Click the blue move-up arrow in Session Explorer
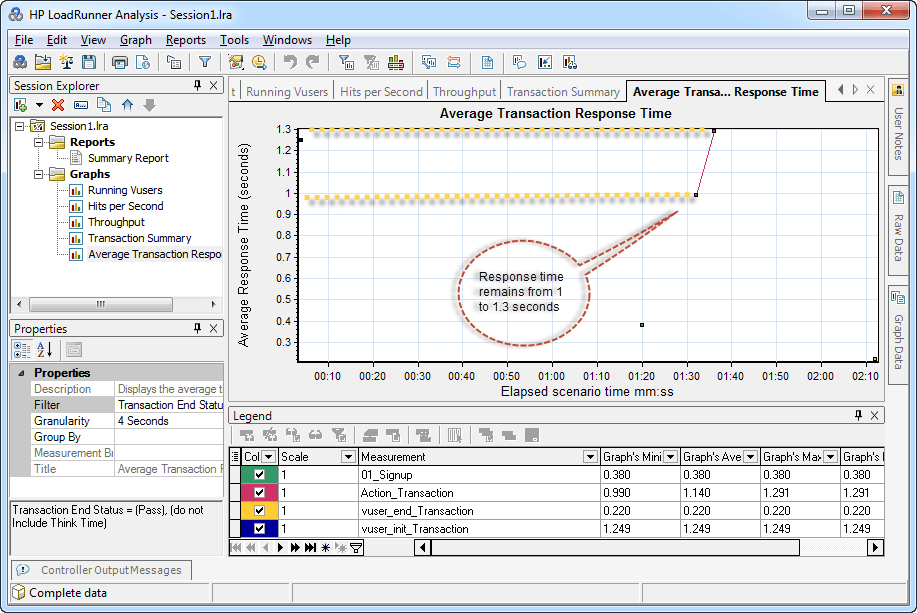917x613 pixels. pos(127,105)
